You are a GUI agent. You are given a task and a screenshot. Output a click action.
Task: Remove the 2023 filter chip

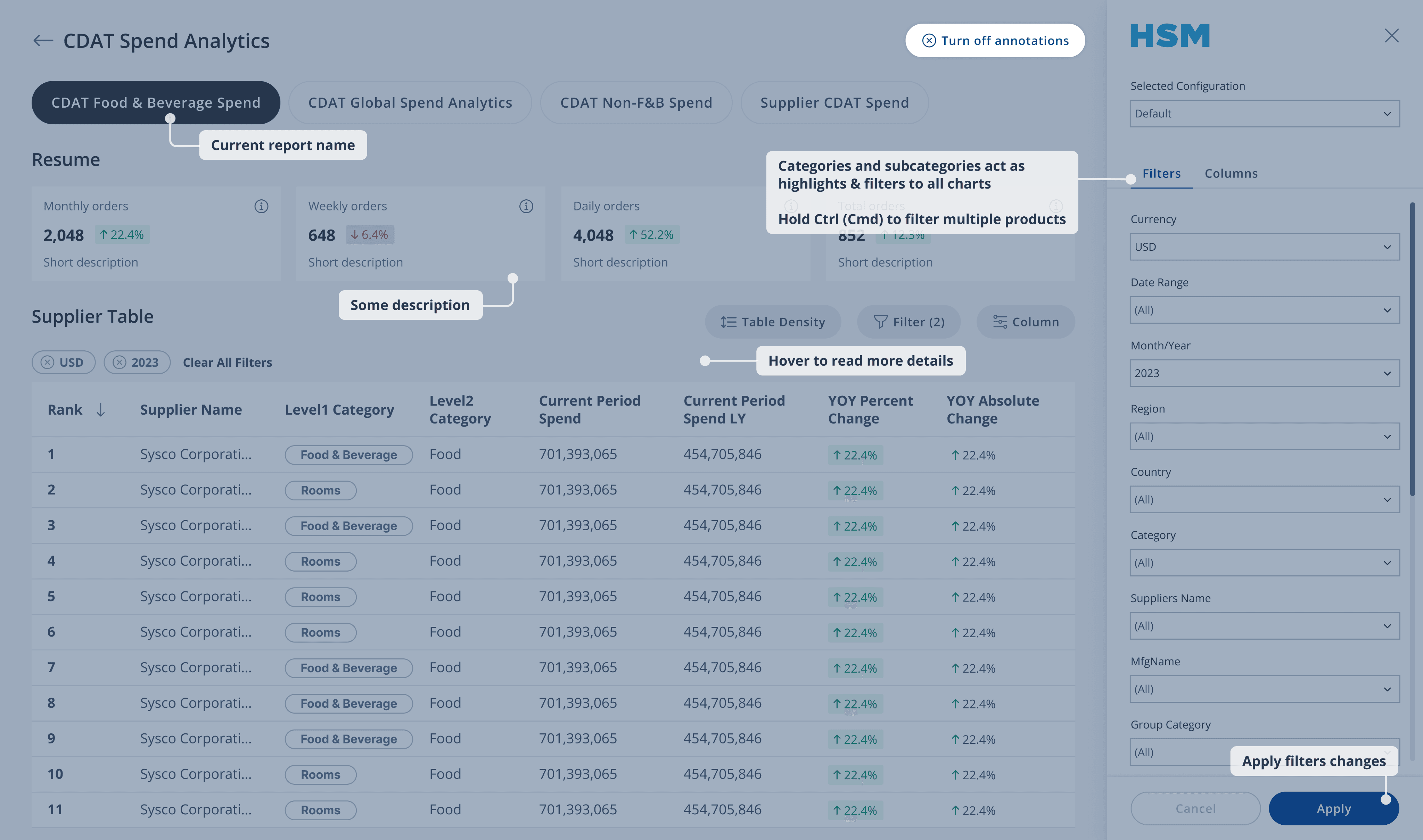120,362
